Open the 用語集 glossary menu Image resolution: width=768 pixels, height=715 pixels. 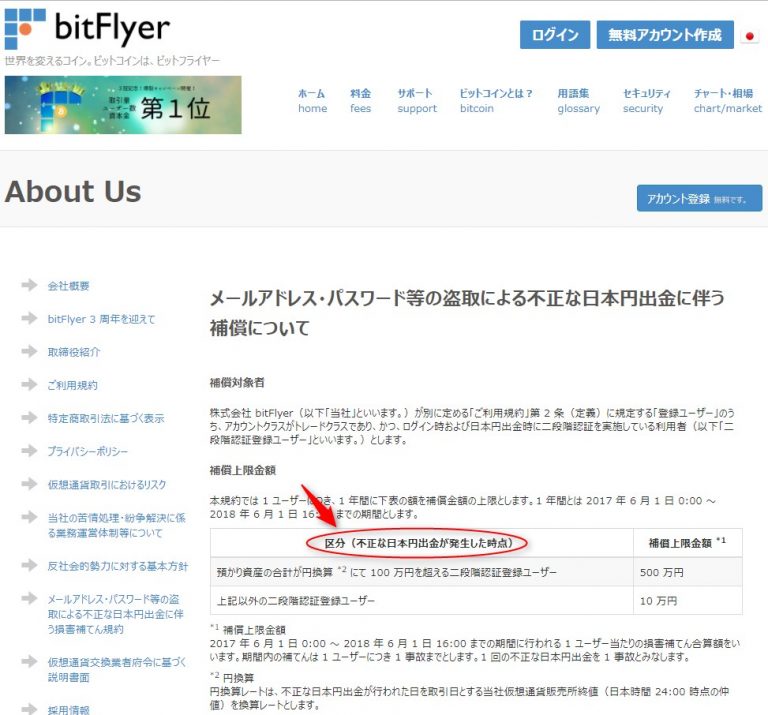tap(578, 101)
